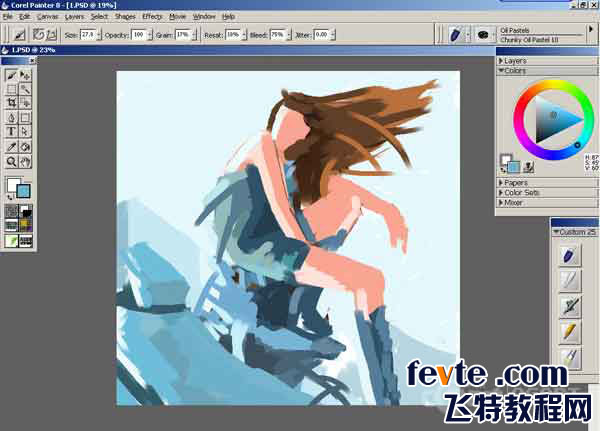Viewport: 600px width, 431px height.
Task: Swap main and additional colors in toolbox
Action: pyautogui.click(x=10, y=197)
